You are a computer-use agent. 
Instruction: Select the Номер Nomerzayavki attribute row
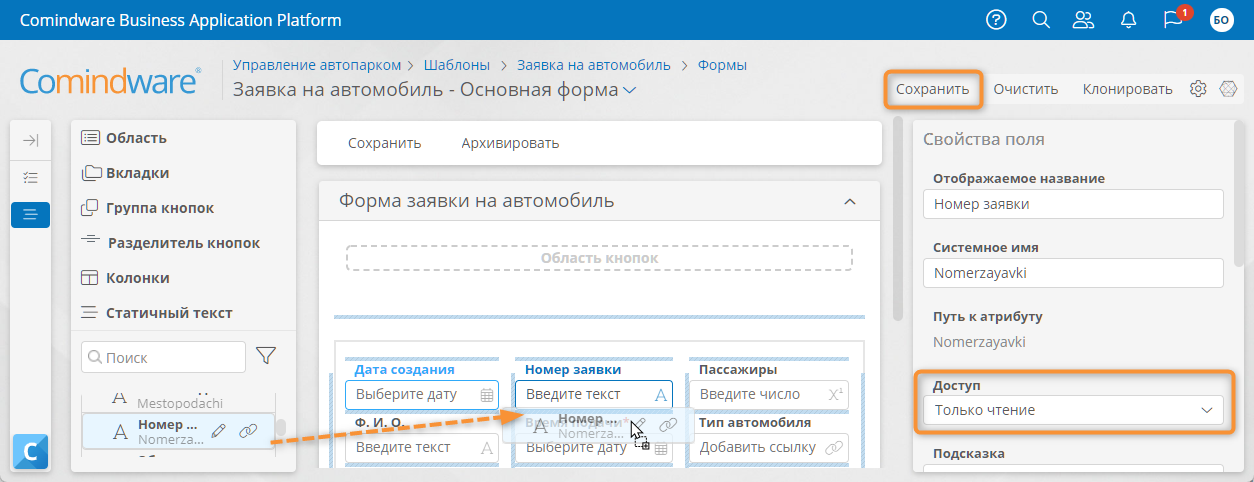178,431
